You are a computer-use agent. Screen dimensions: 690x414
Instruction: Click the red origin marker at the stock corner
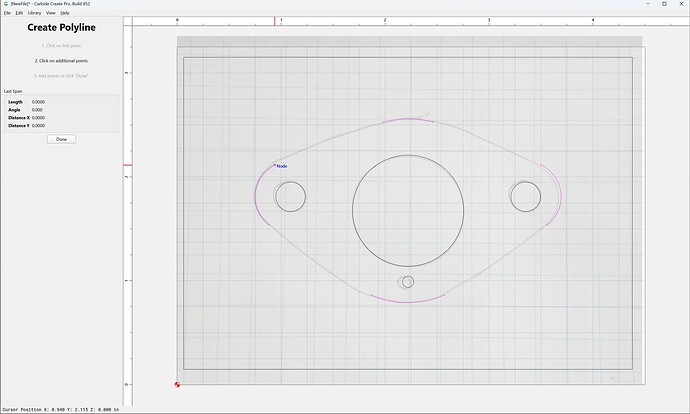click(177, 385)
